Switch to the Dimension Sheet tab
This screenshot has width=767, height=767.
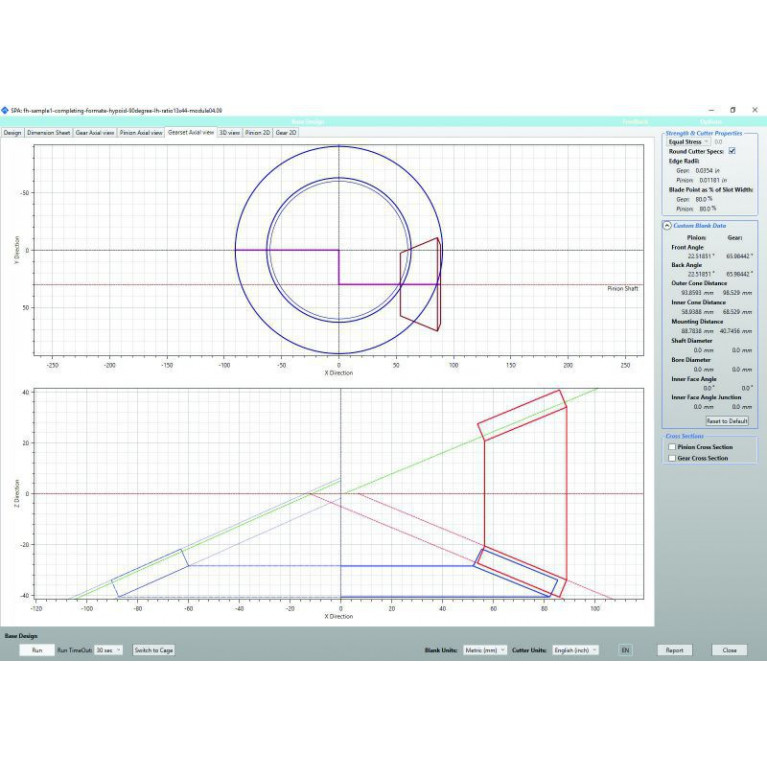pos(48,132)
